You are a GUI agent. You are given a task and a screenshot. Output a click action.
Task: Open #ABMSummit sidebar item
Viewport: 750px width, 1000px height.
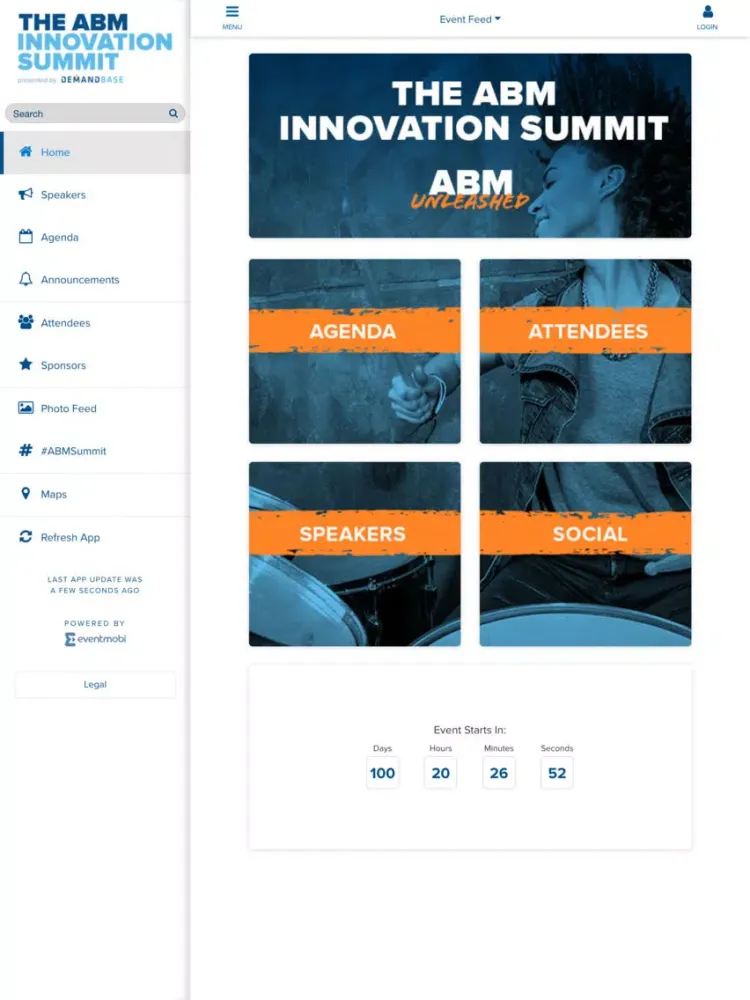pyautogui.click(x=95, y=451)
